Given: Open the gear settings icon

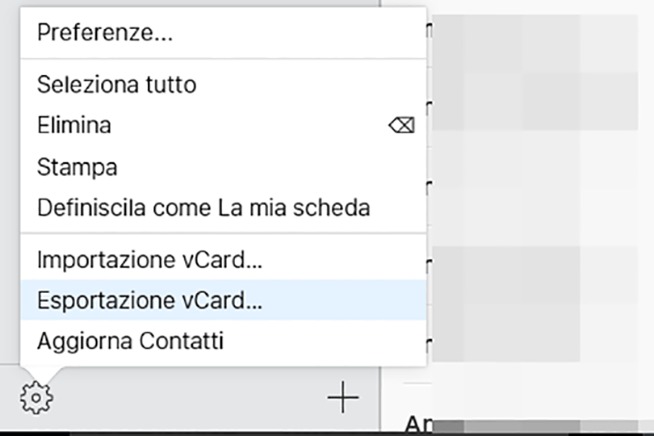Looking at the screenshot, I should pos(37,398).
